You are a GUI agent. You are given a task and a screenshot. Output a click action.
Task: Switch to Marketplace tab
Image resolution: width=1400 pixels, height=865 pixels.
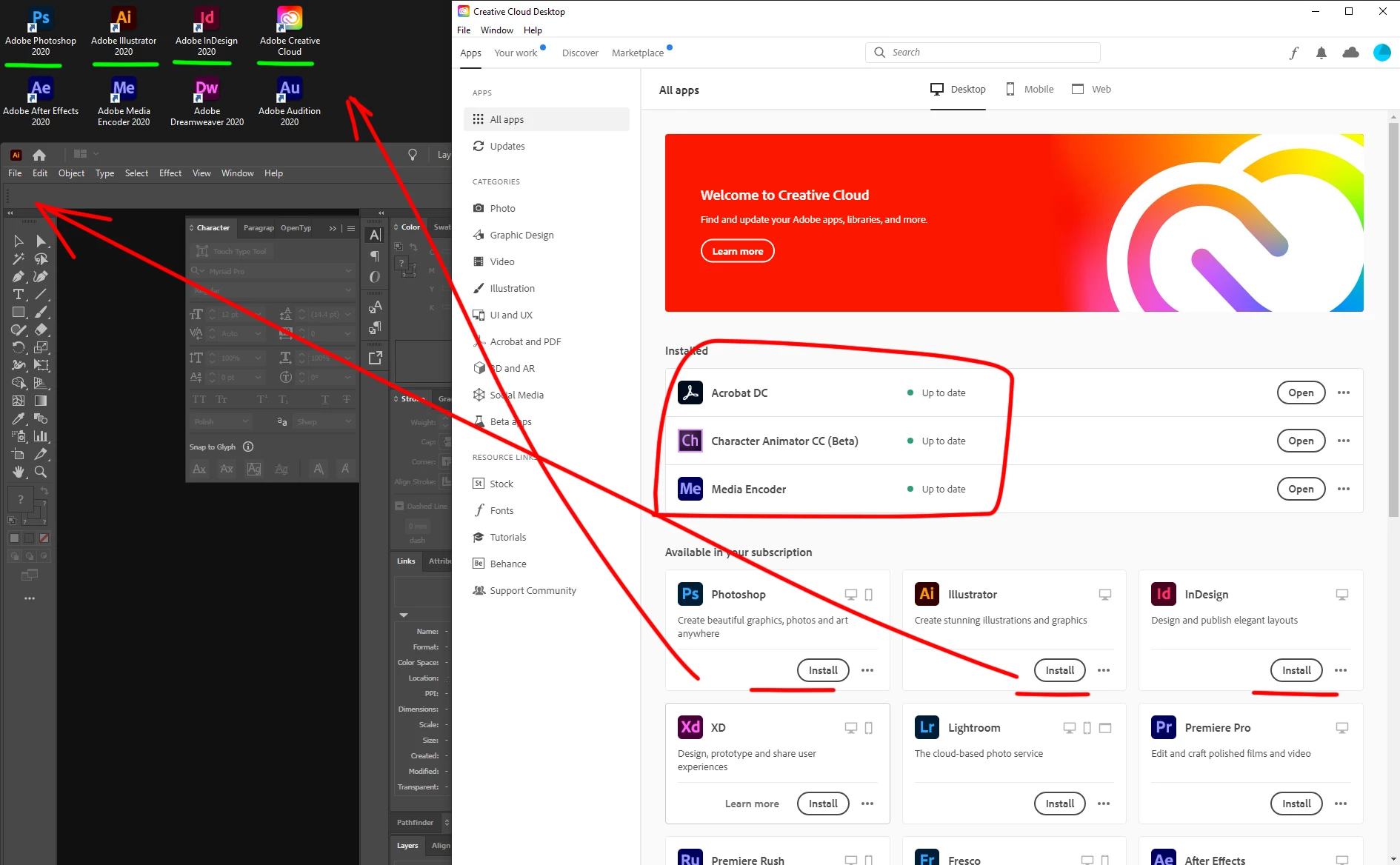tap(638, 53)
